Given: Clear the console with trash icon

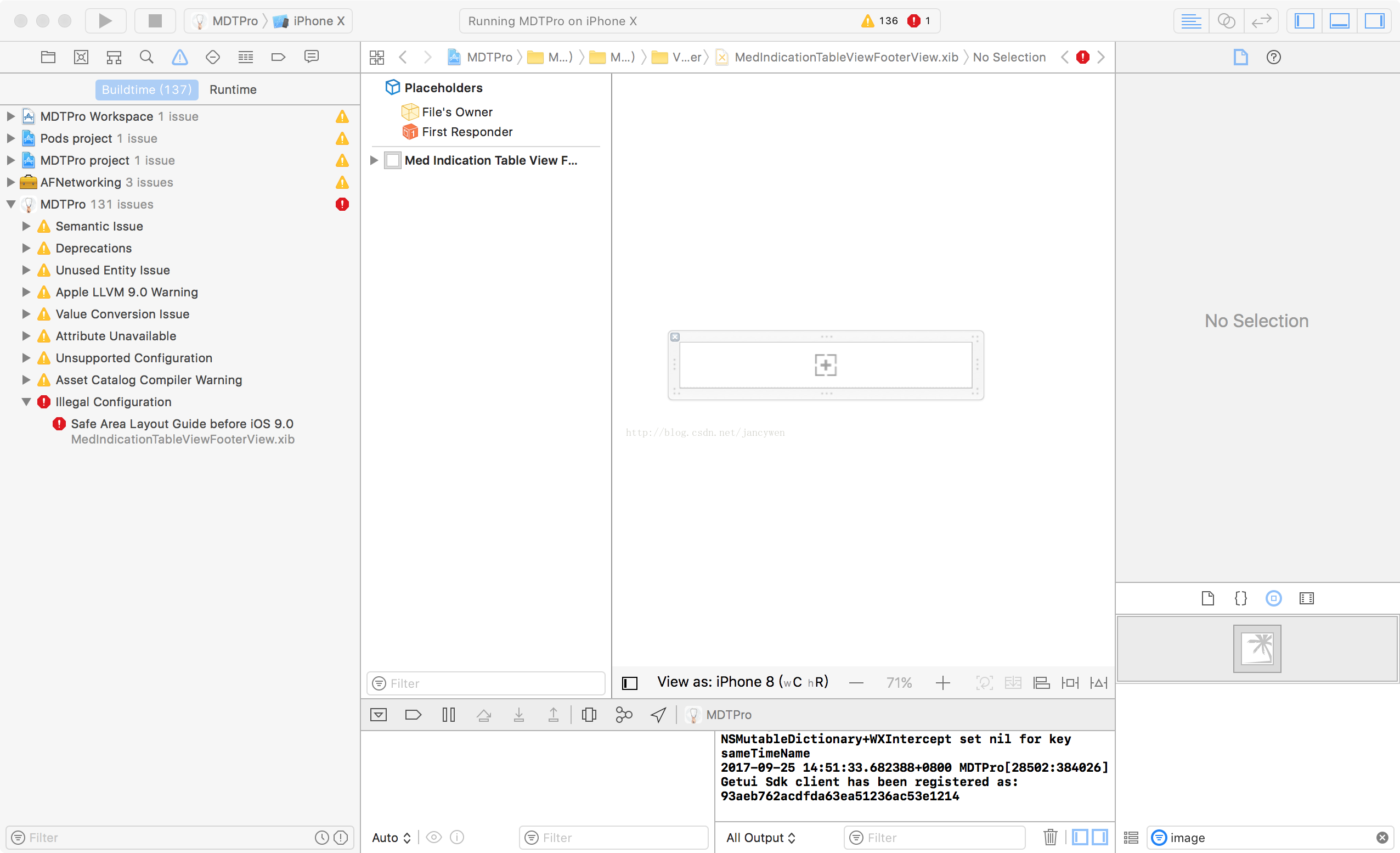Looking at the screenshot, I should point(1050,838).
